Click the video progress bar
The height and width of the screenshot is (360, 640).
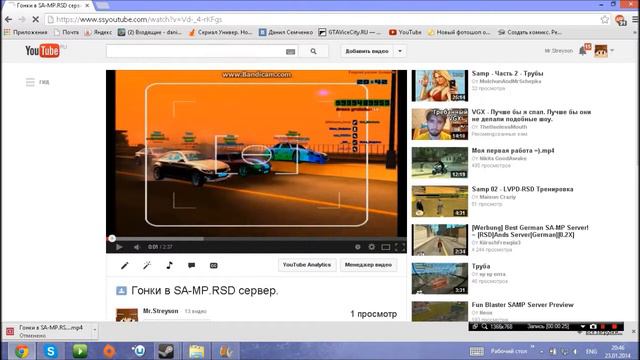pyautogui.click(x=256, y=239)
